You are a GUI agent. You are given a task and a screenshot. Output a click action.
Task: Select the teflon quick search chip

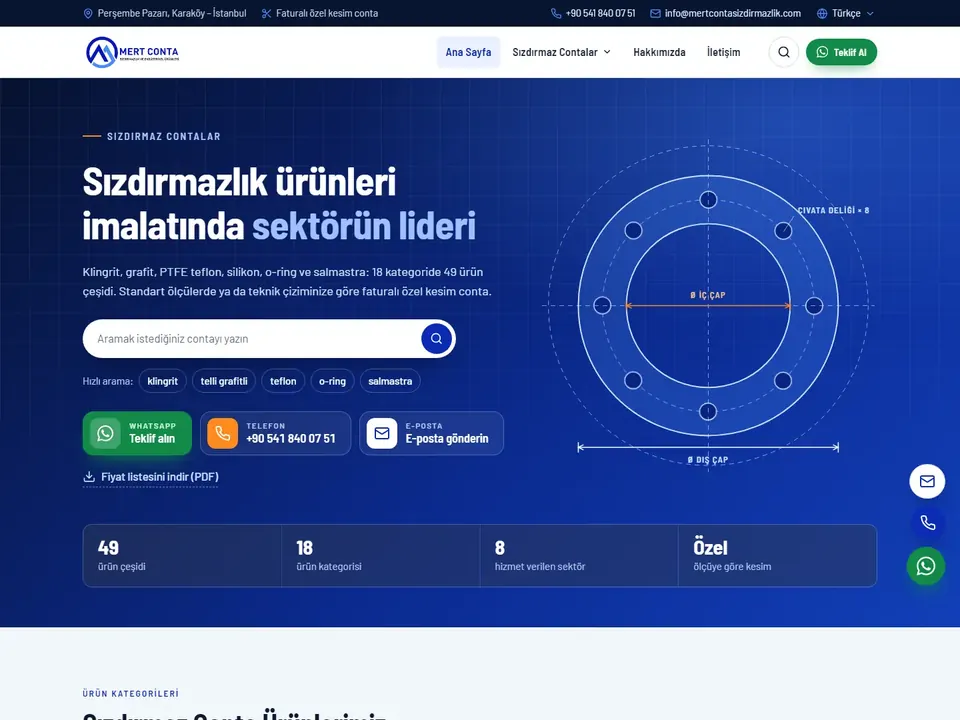(x=283, y=381)
